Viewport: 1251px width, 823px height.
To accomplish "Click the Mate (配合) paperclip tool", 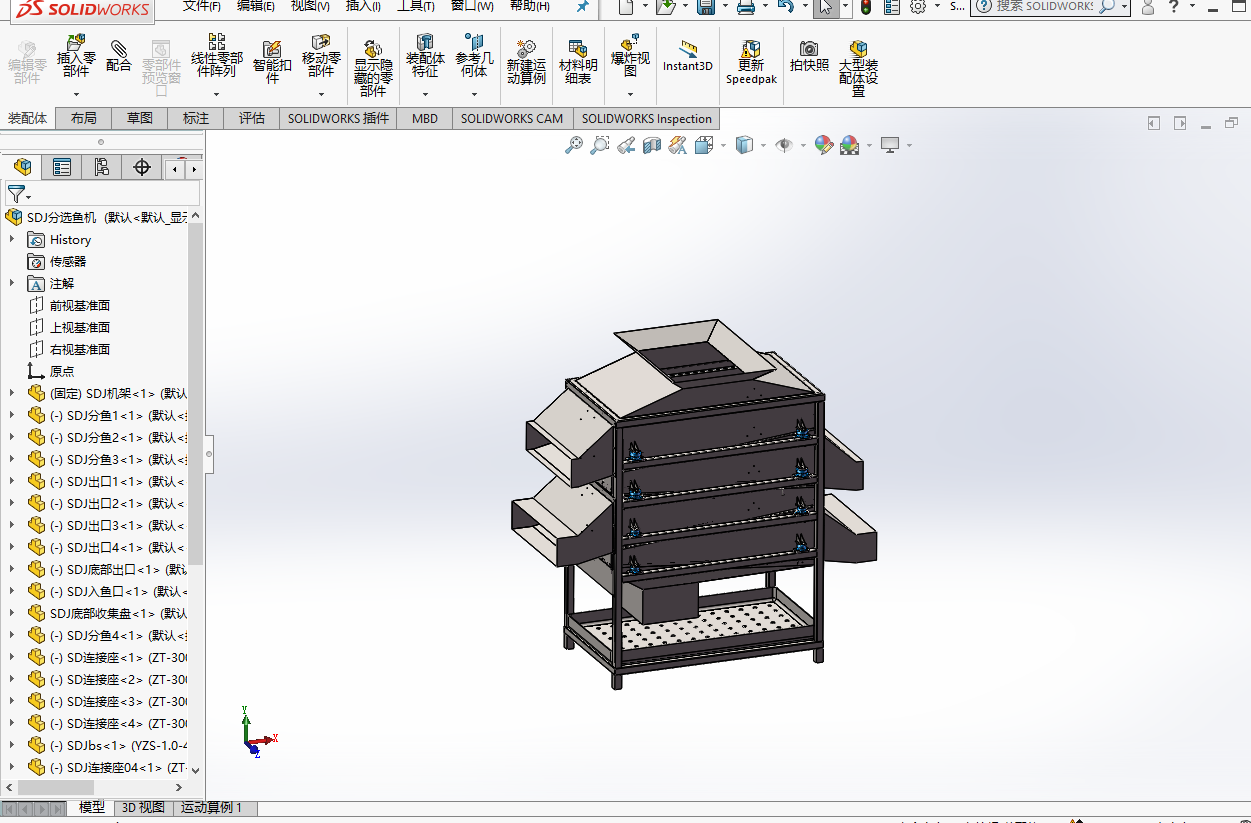I will point(118,55).
